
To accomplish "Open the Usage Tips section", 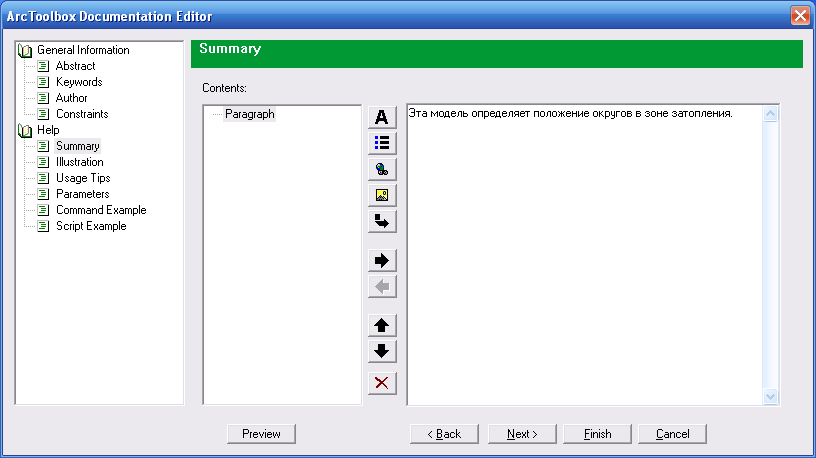I will 83,178.
